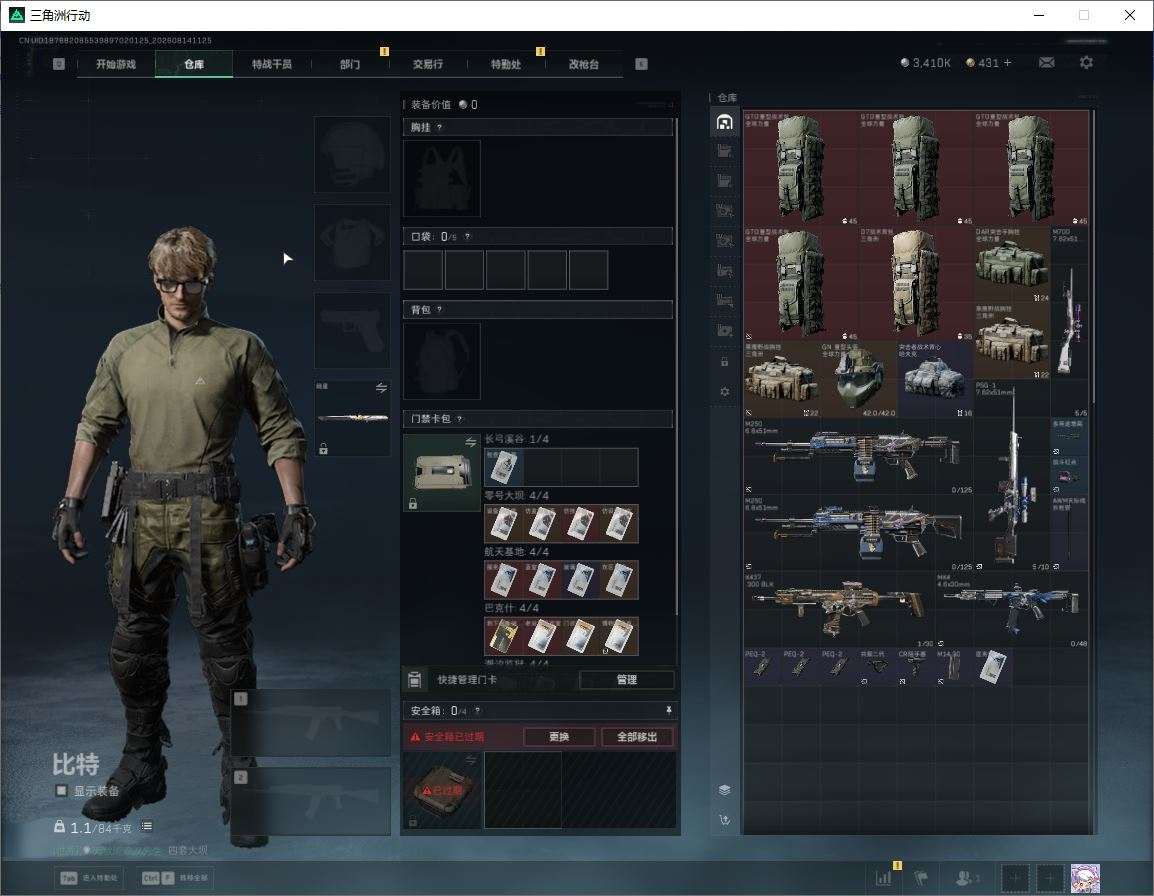This screenshot has width=1154, height=896.
Task: Select the 长弓溪谷 keycard
Action: click(x=504, y=467)
